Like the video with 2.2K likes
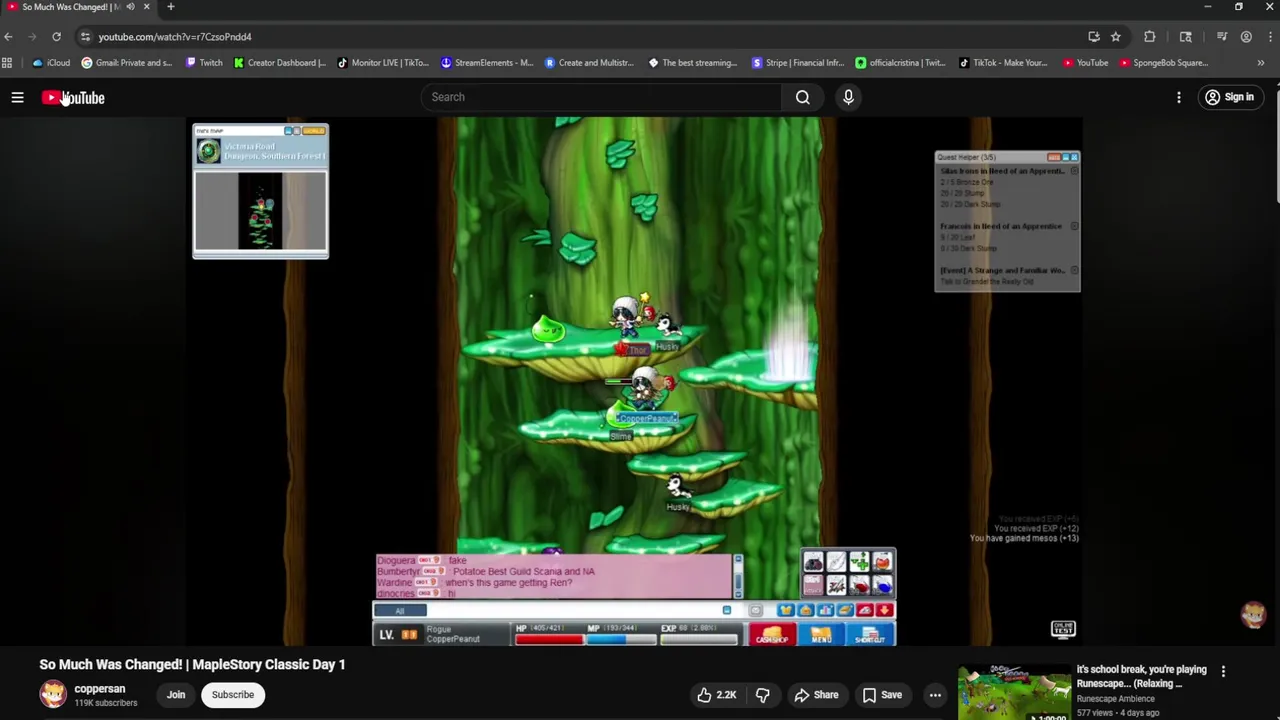This screenshot has height=720, width=1280. point(717,695)
